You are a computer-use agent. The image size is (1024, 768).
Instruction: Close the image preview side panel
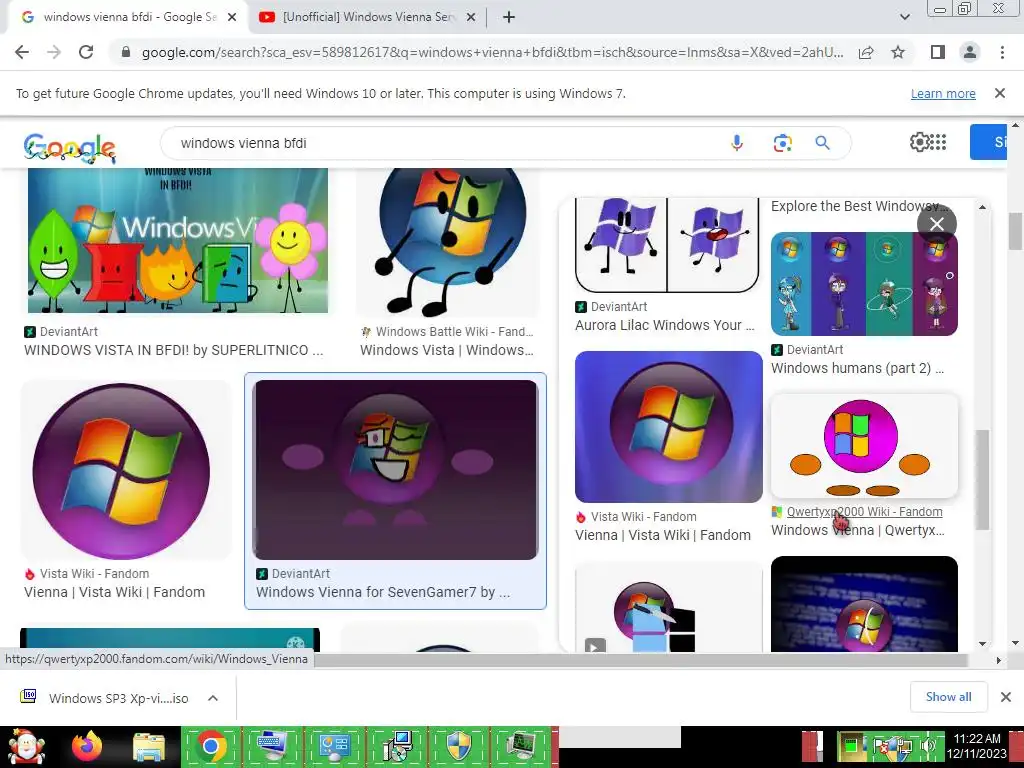click(x=936, y=224)
